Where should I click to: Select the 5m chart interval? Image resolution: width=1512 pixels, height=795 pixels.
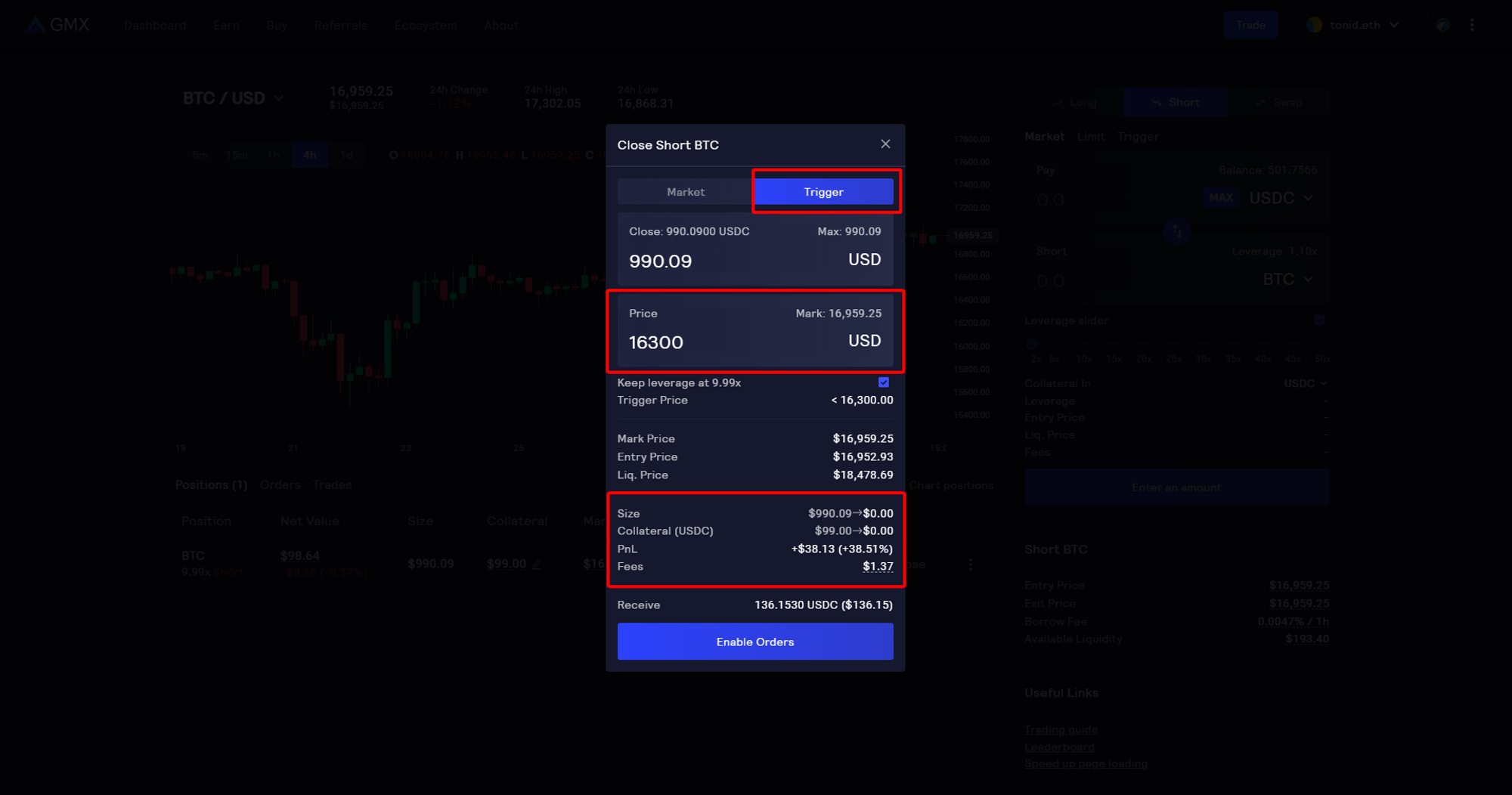tap(200, 155)
